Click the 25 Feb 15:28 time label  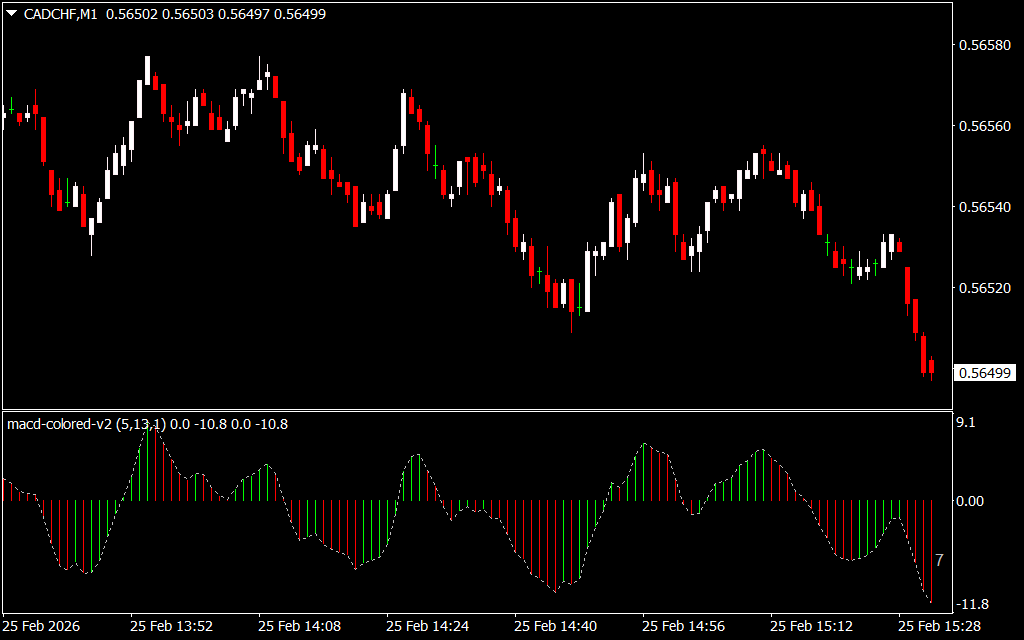coord(940,626)
